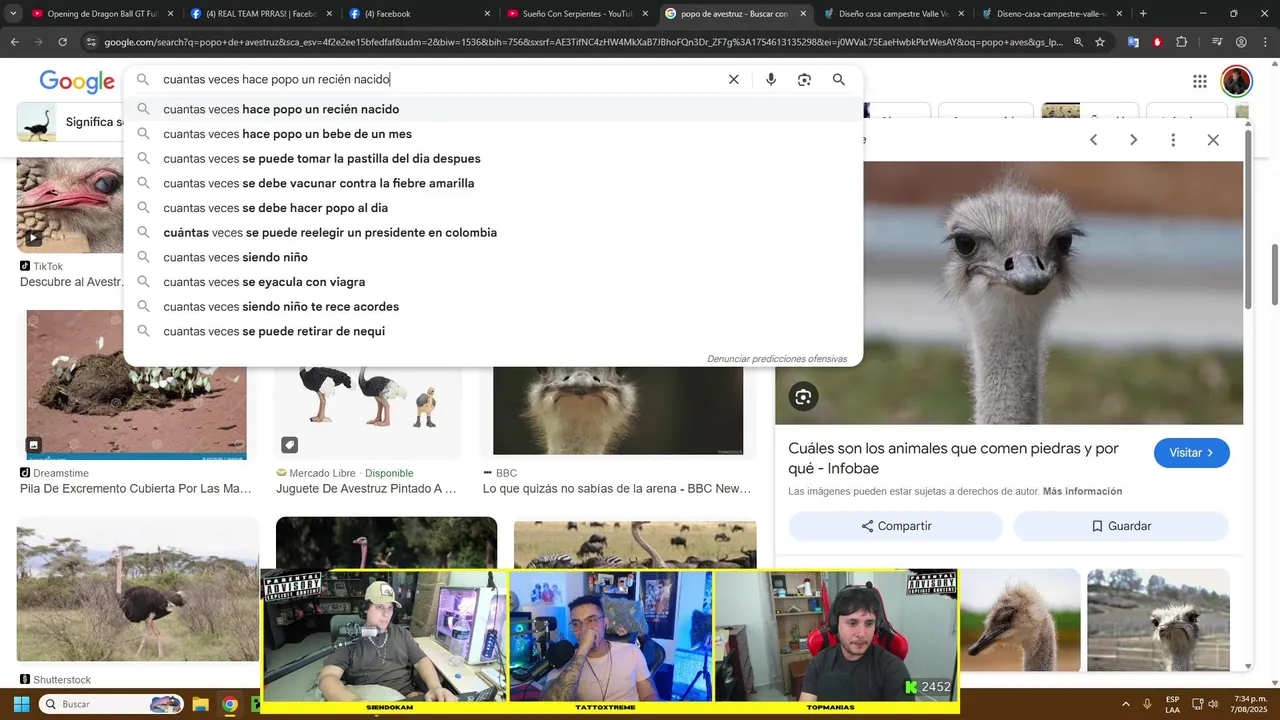Switch to 'Opening de Dragon Ball GT' tab
This screenshot has height=720, width=1280.
pos(103,14)
